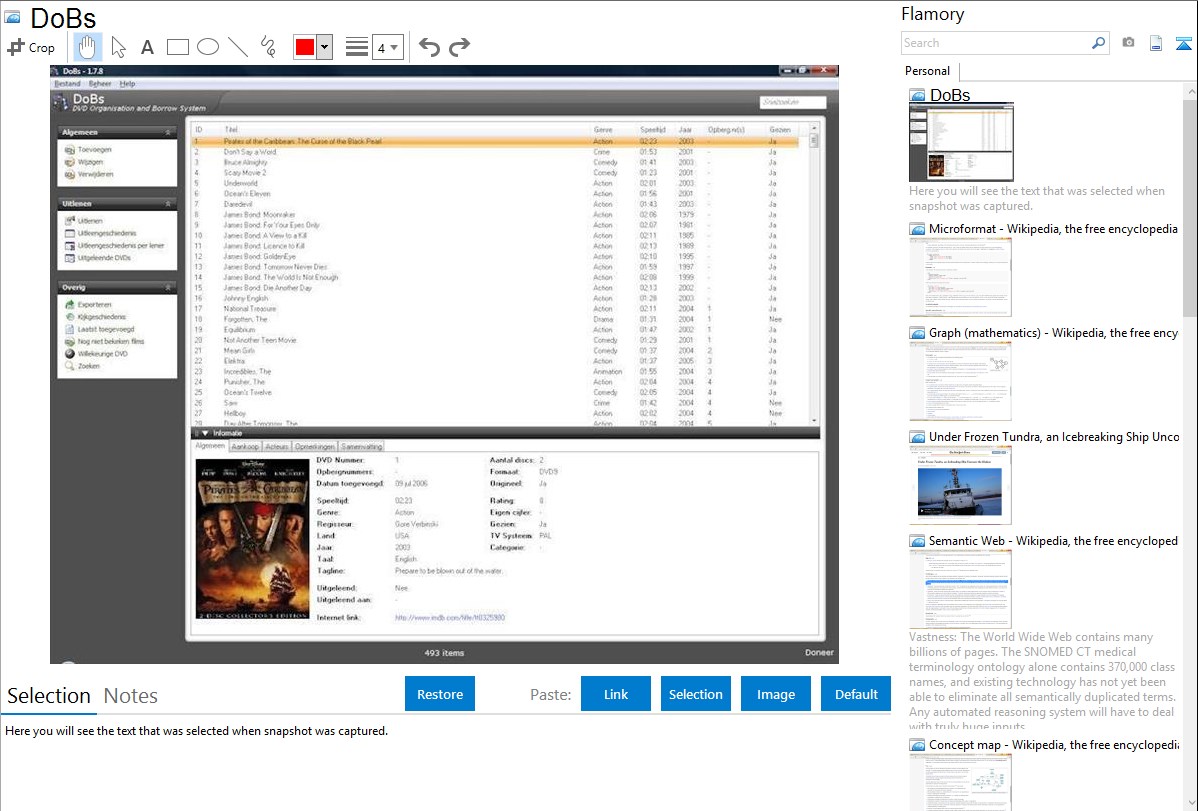Activate the hand pan tool
Viewport: 1198px width, 811px height.
[x=87, y=47]
